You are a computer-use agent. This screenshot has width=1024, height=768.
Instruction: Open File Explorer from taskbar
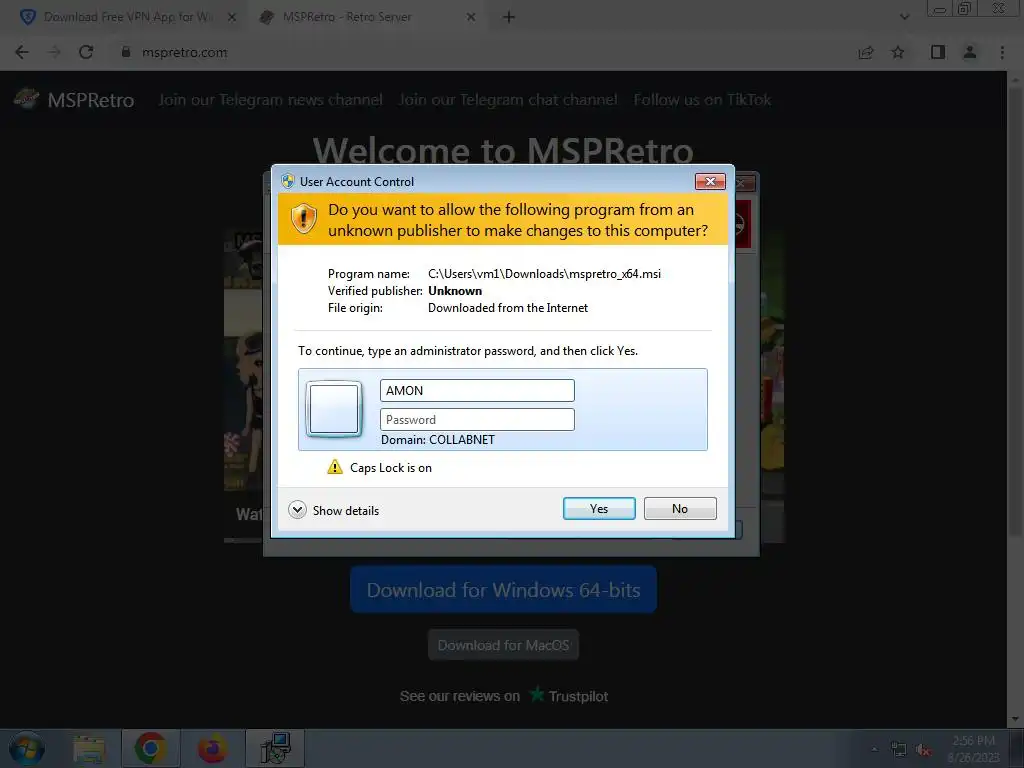[x=89, y=748]
